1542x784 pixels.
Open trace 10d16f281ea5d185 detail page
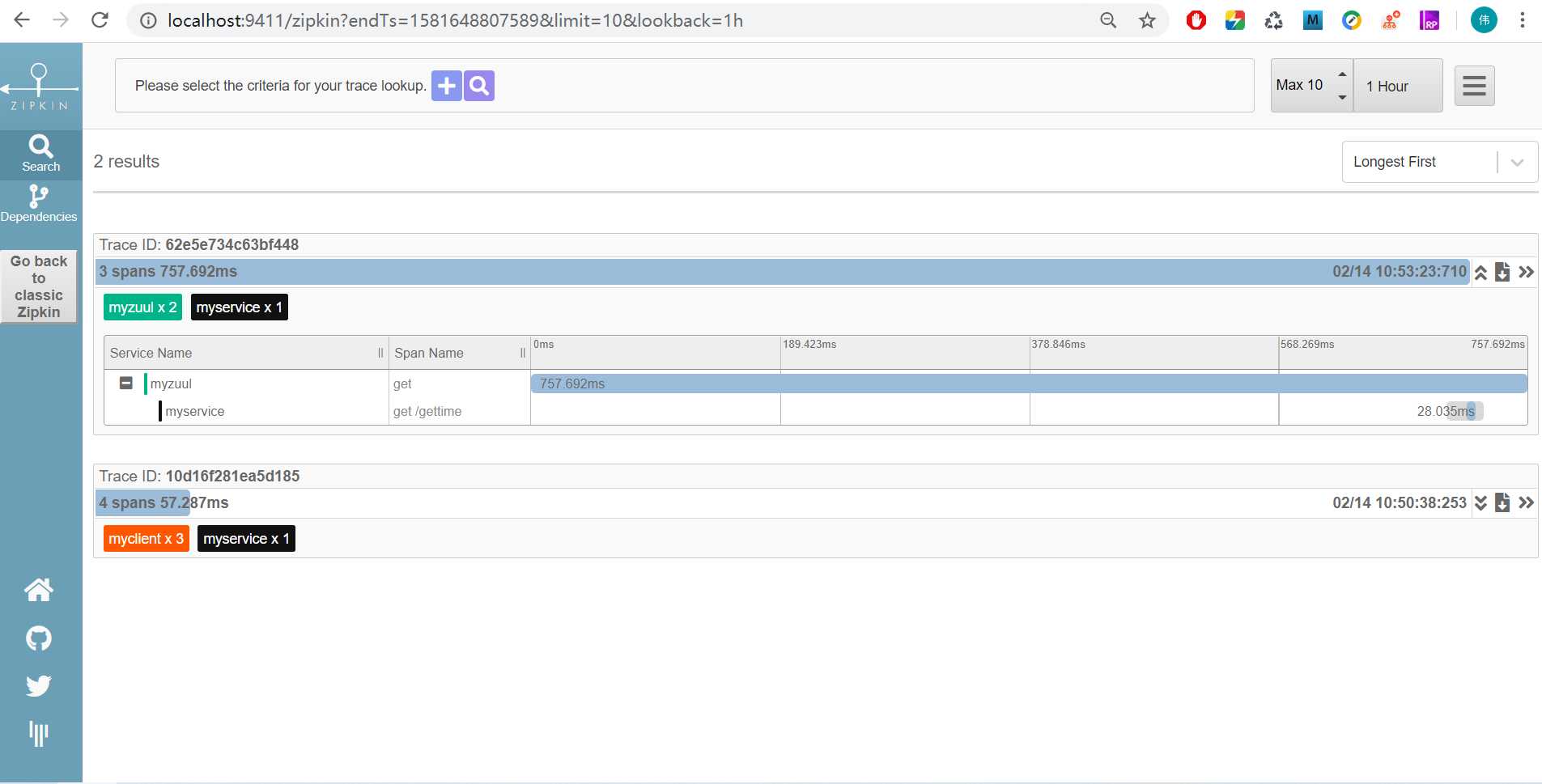click(1527, 502)
